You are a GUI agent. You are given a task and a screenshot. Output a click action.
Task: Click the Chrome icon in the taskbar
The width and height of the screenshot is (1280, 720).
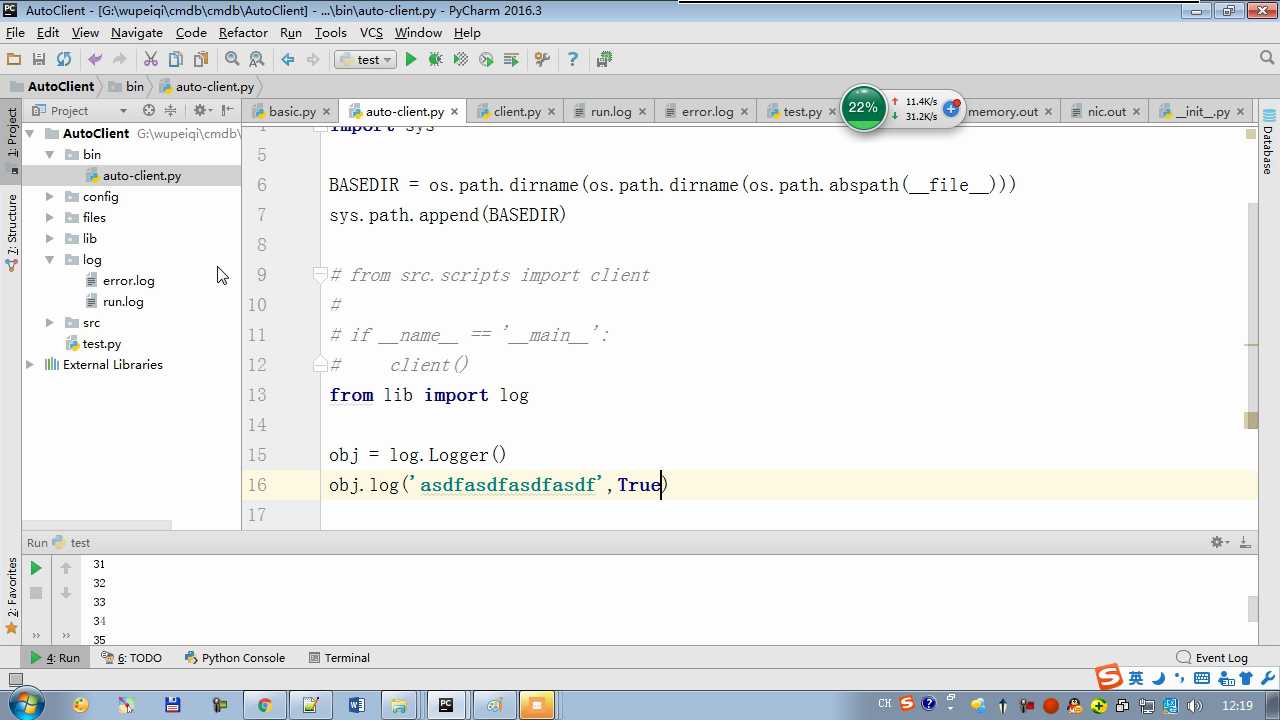pos(264,705)
